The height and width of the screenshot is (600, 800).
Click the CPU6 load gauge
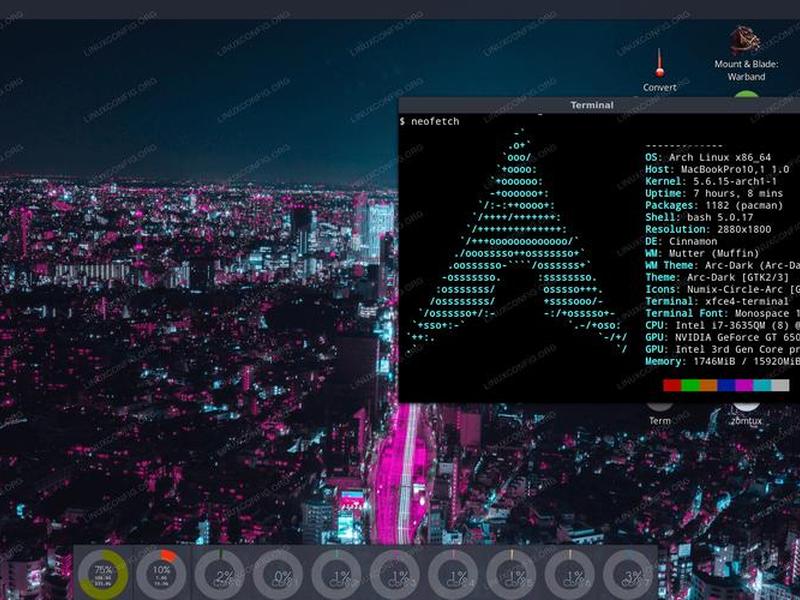(x=569, y=574)
